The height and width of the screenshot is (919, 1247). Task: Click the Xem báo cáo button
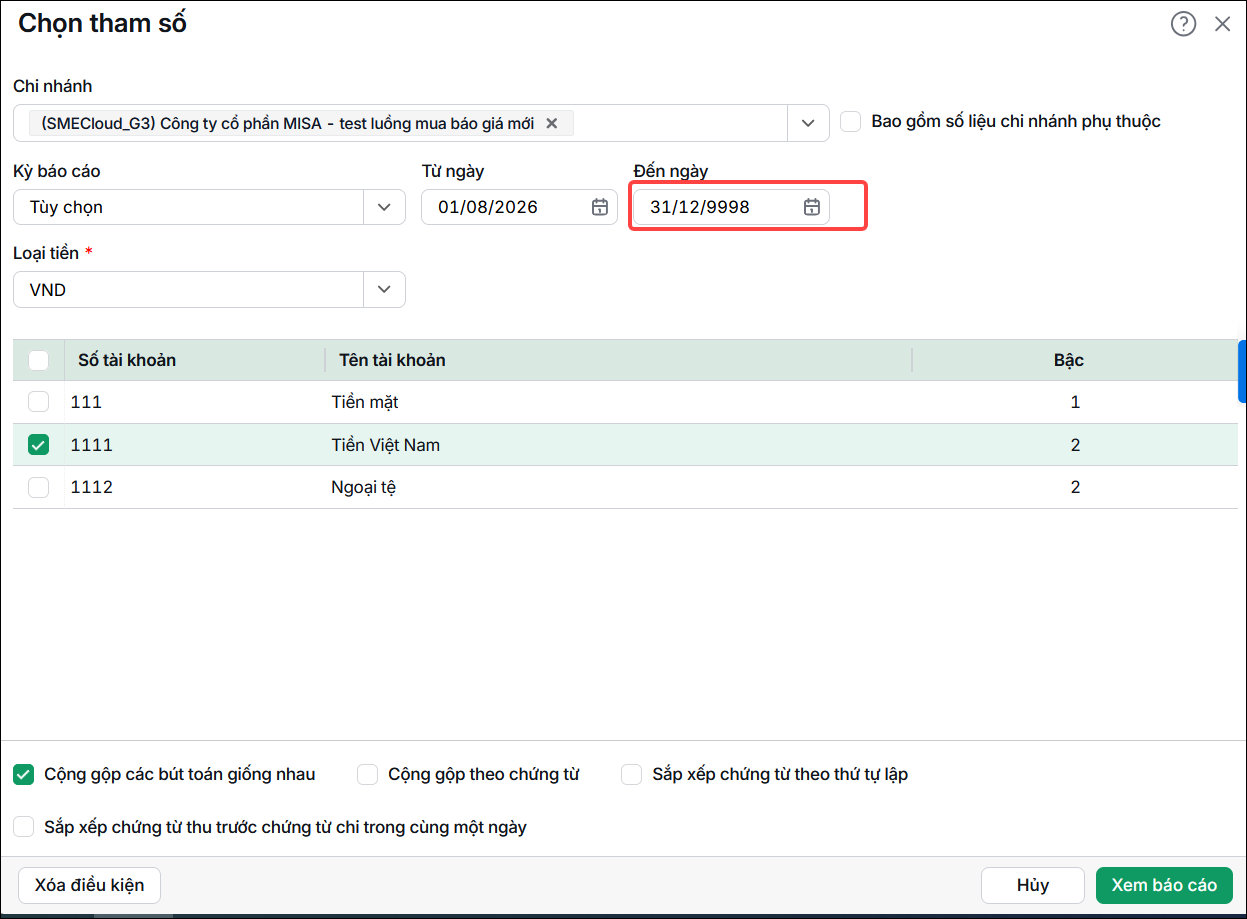[1164, 885]
